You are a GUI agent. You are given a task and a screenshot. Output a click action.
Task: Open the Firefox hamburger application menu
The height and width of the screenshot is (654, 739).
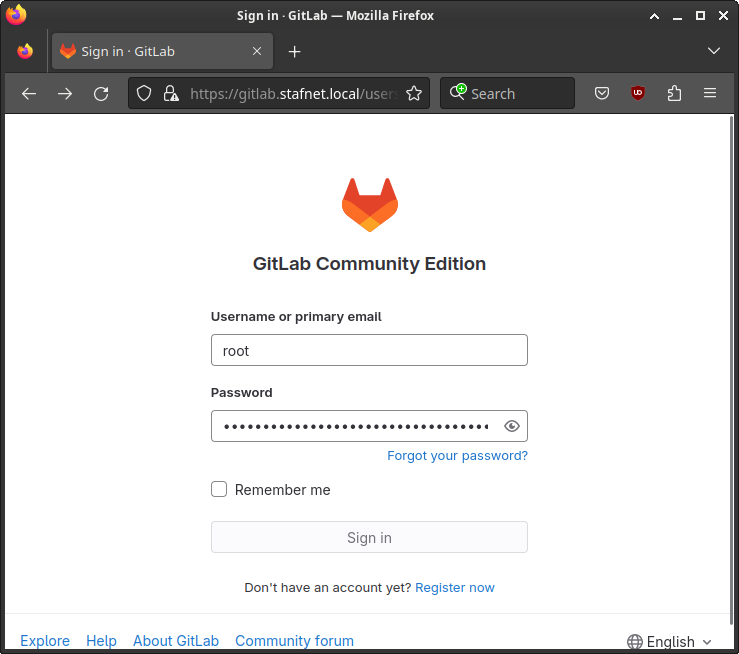[710, 93]
